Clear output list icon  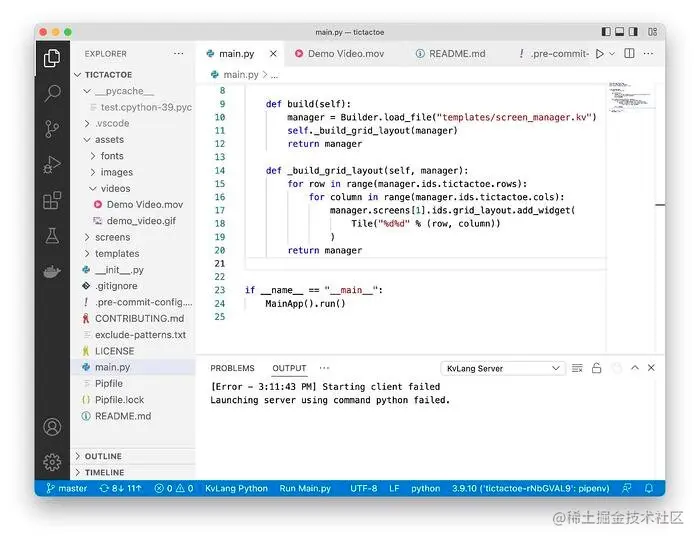coord(577,368)
